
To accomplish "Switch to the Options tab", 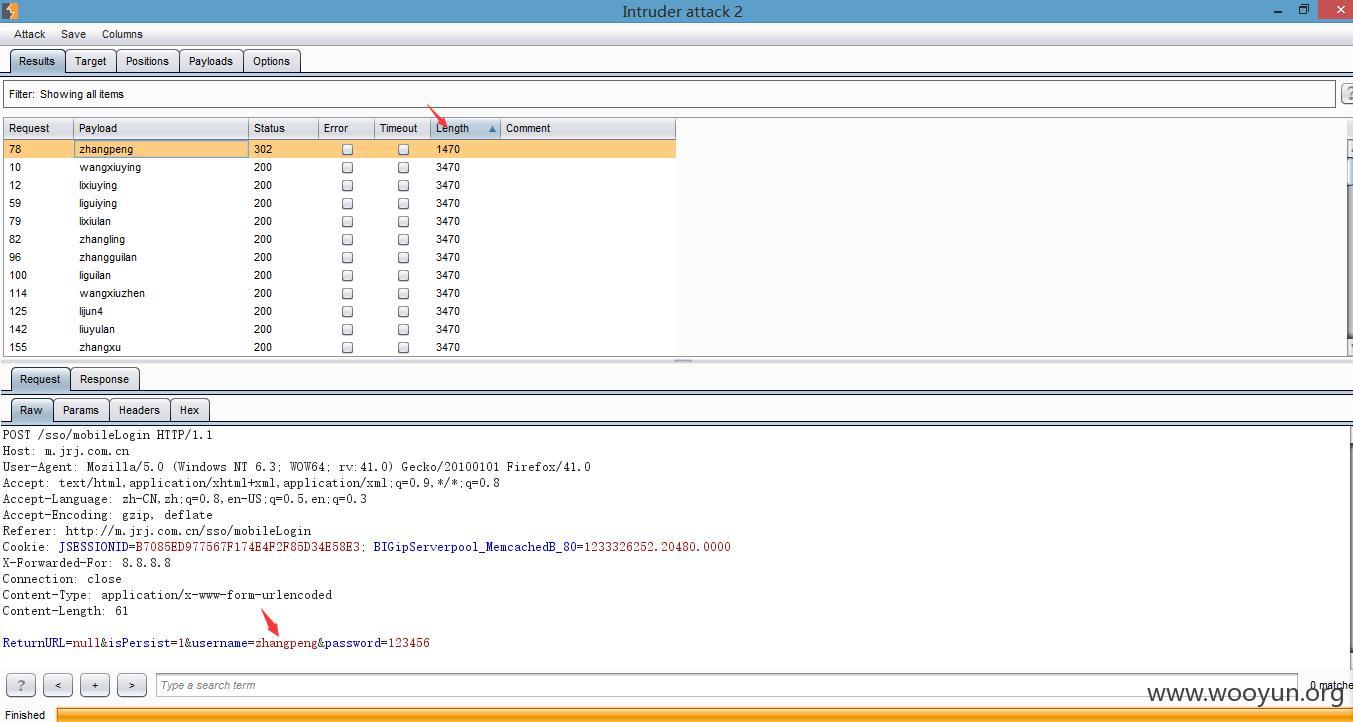I will coord(271,61).
